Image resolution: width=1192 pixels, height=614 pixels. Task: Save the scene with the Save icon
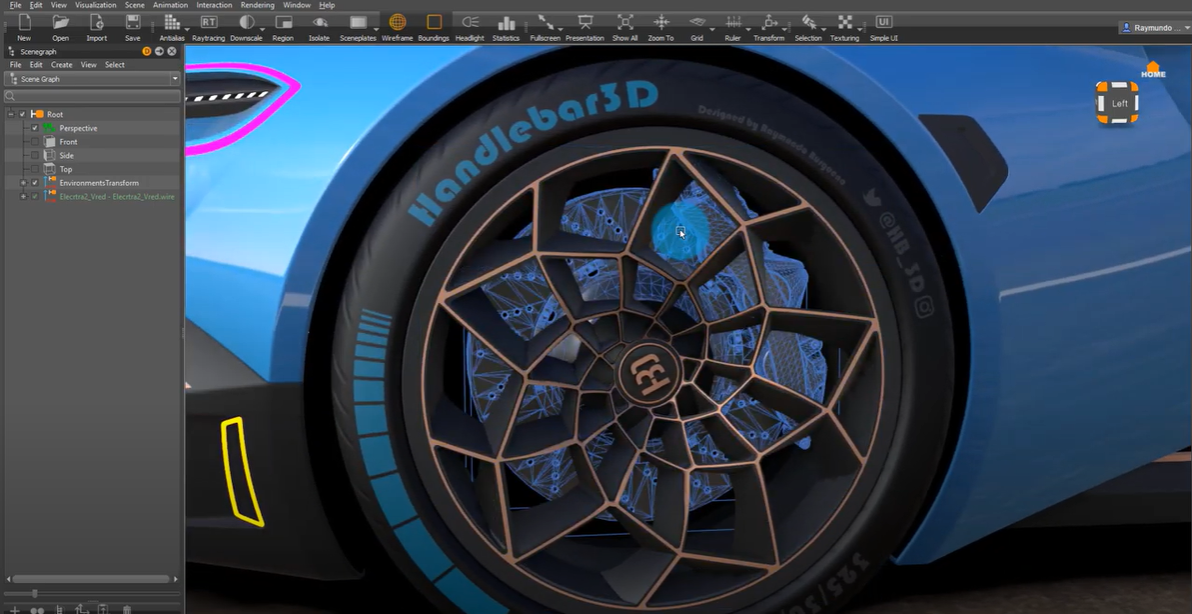tap(133, 22)
